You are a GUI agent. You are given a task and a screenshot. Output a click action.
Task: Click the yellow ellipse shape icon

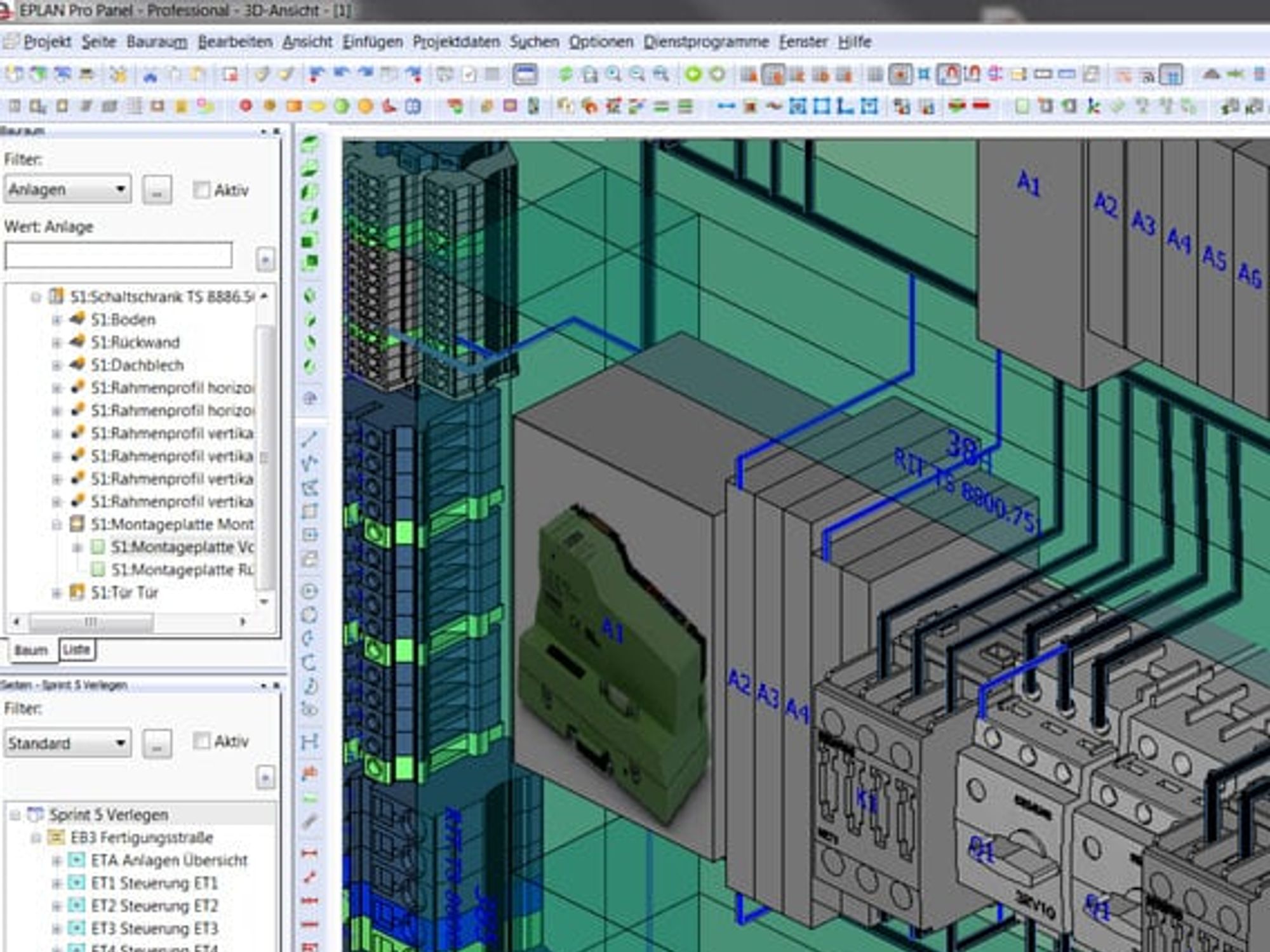pyautogui.click(x=317, y=106)
